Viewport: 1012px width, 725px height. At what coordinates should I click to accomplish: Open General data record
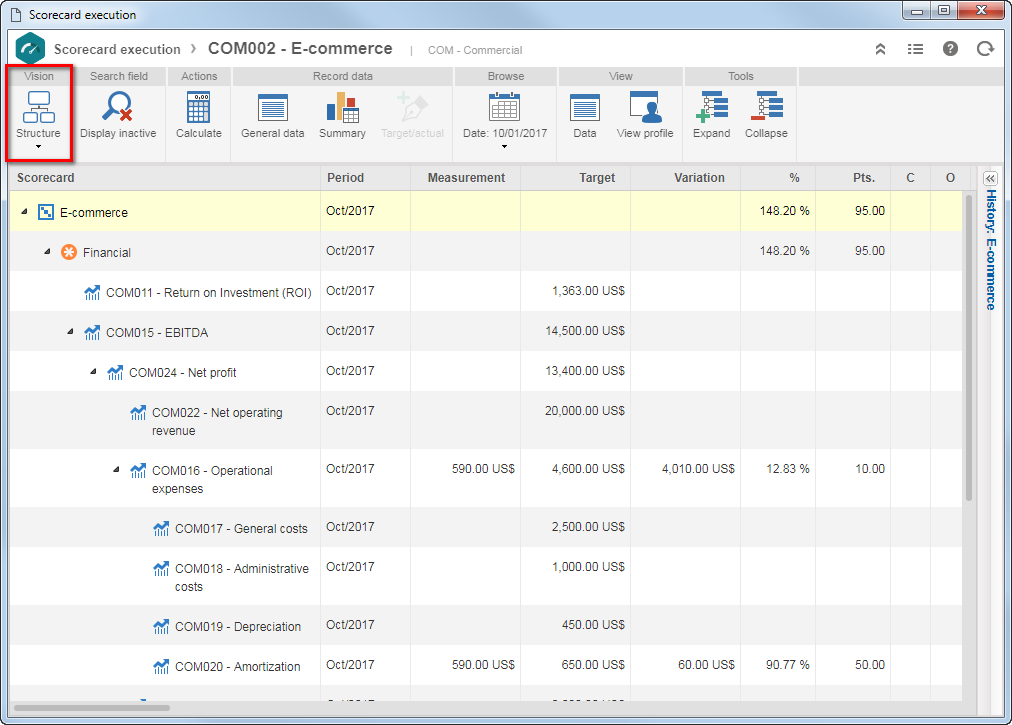click(272, 115)
